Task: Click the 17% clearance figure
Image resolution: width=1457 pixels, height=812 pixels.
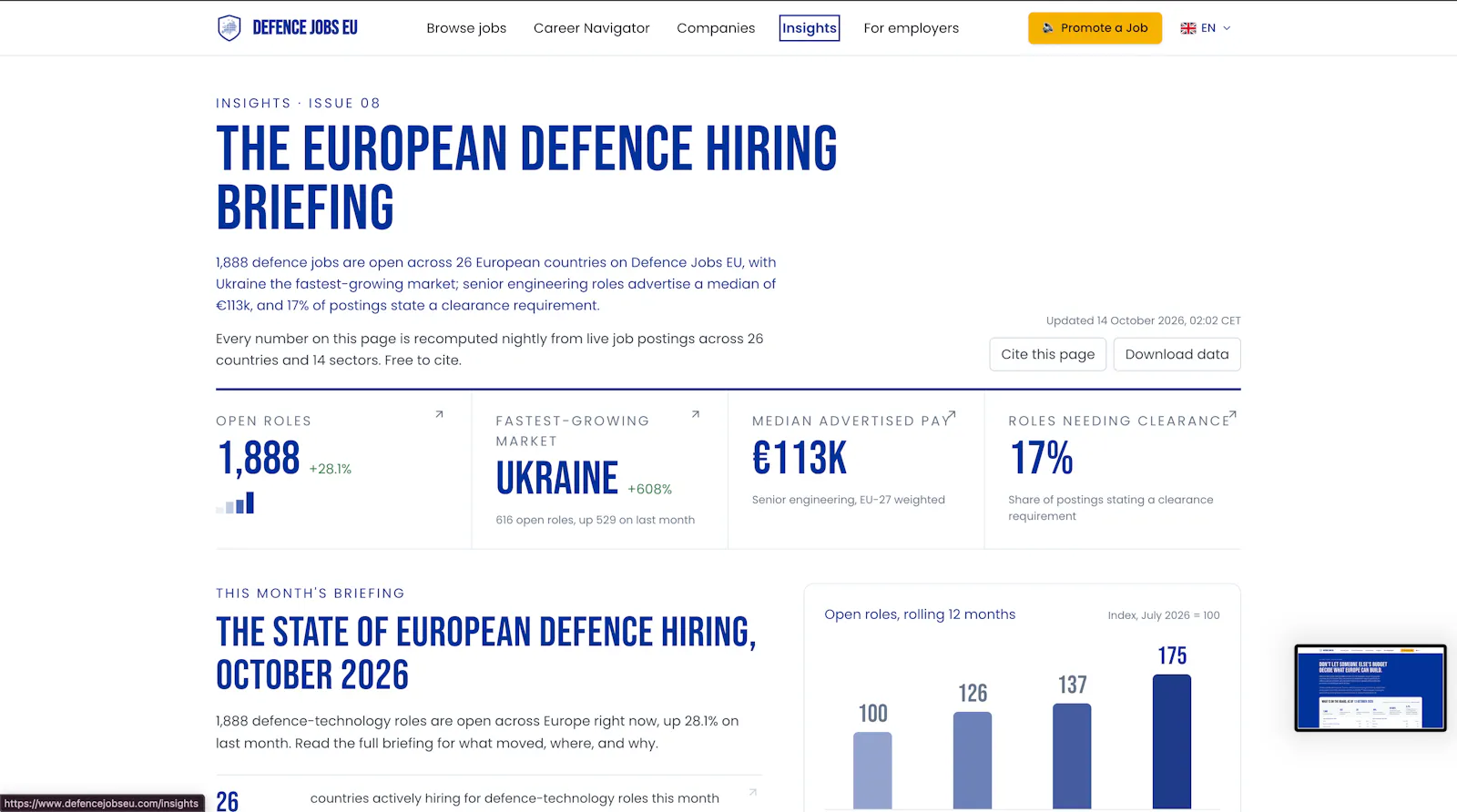Action: [1042, 458]
